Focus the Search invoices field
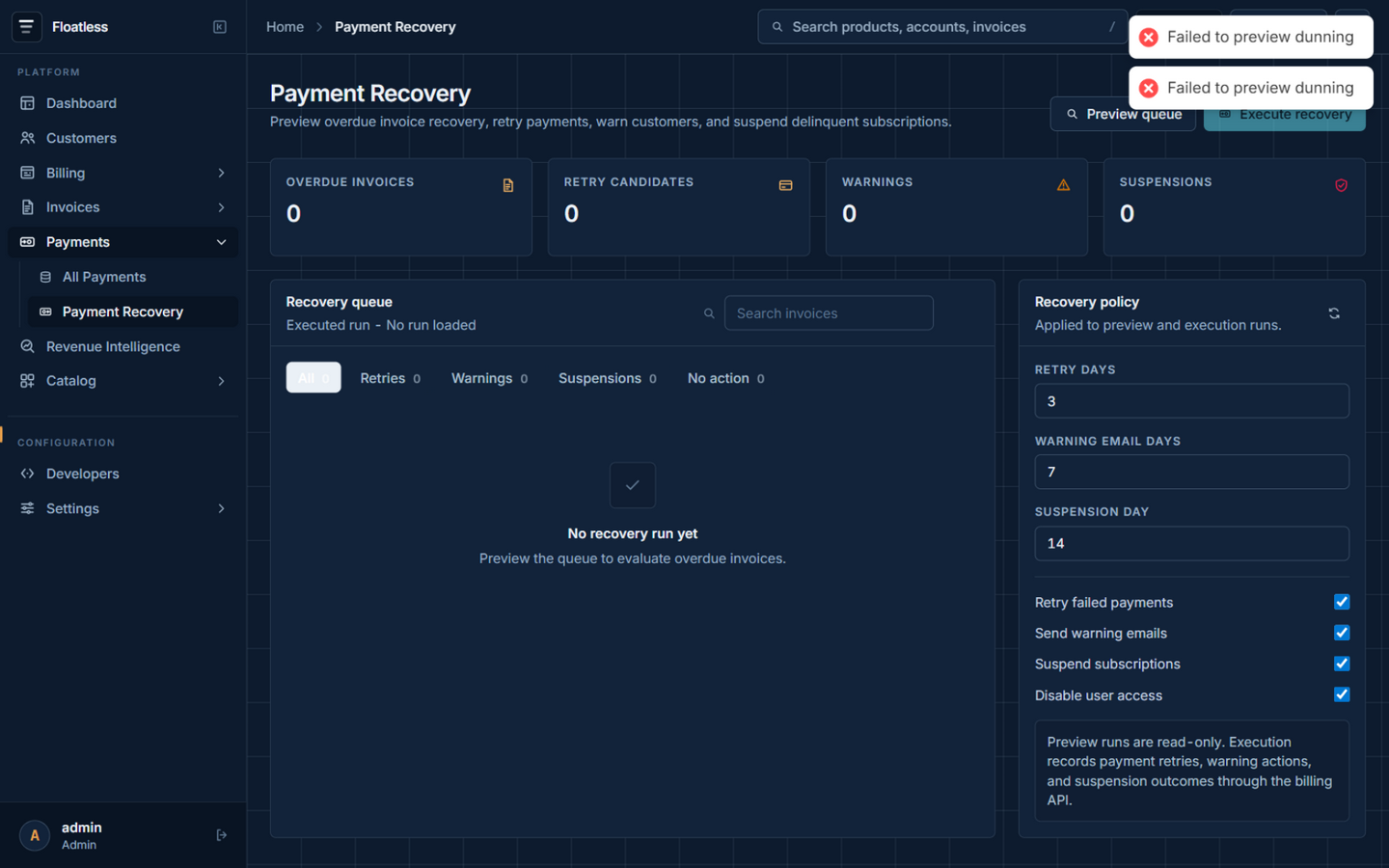1389x868 pixels. coord(829,313)
